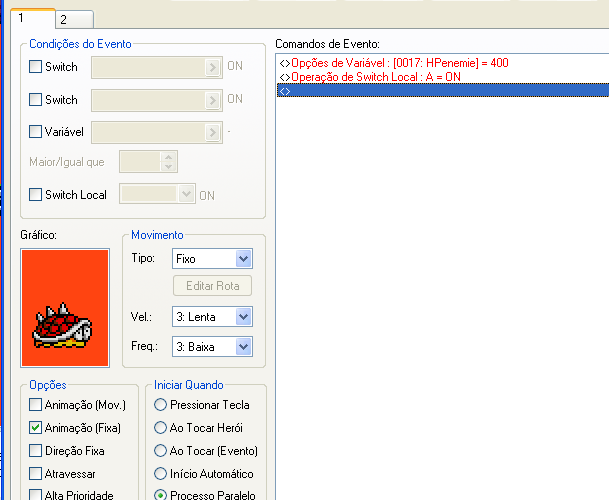Click the first Switch condition field
The image size is (609, 500).
157,68
